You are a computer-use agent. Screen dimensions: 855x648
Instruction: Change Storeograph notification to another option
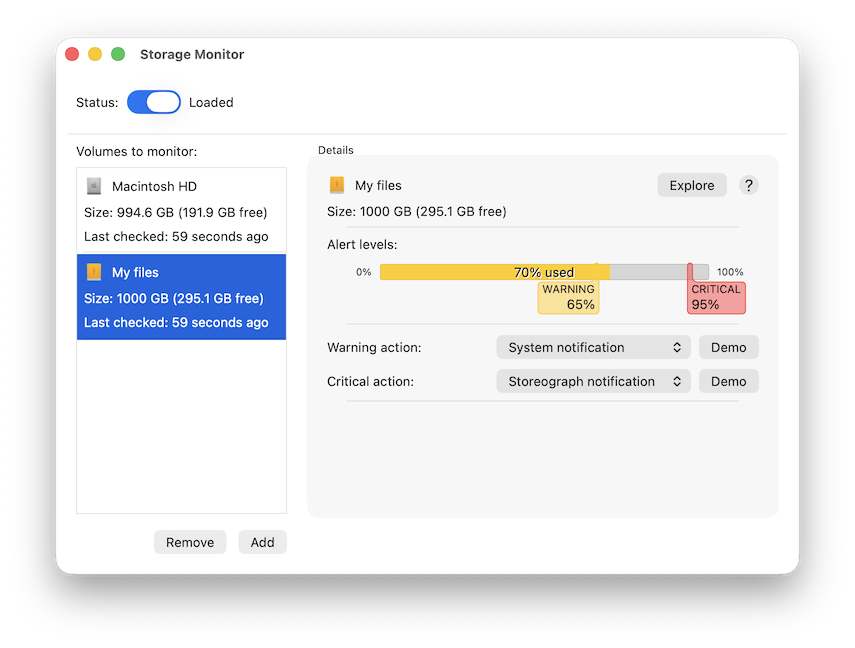pos(593,381)
